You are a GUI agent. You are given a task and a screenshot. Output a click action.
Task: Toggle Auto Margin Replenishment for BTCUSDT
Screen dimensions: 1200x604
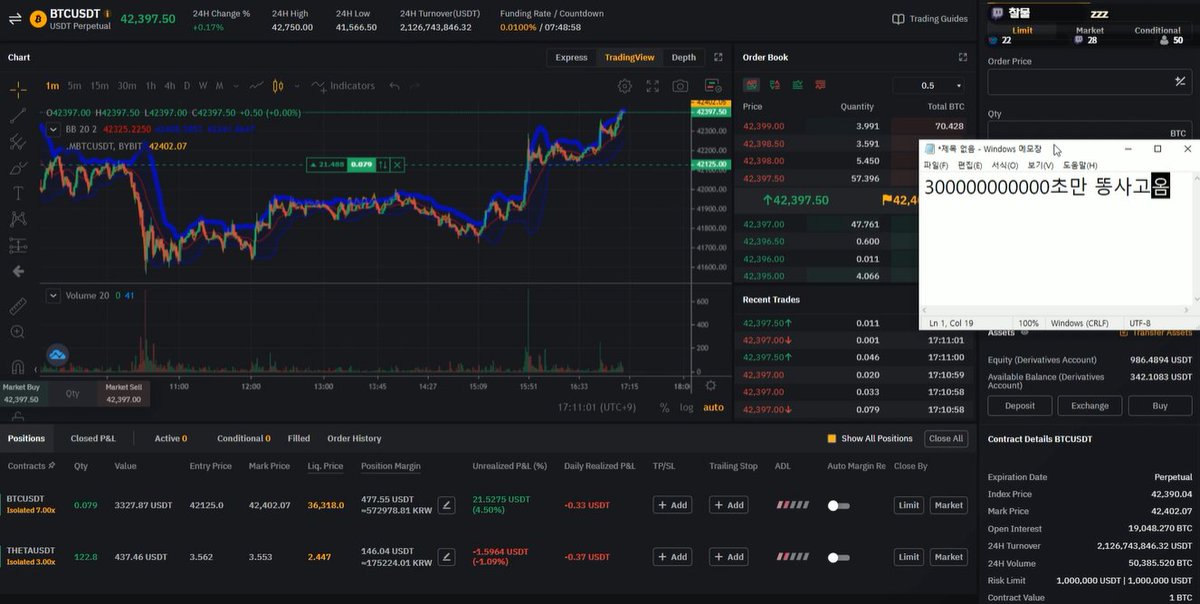coord(838,505)
